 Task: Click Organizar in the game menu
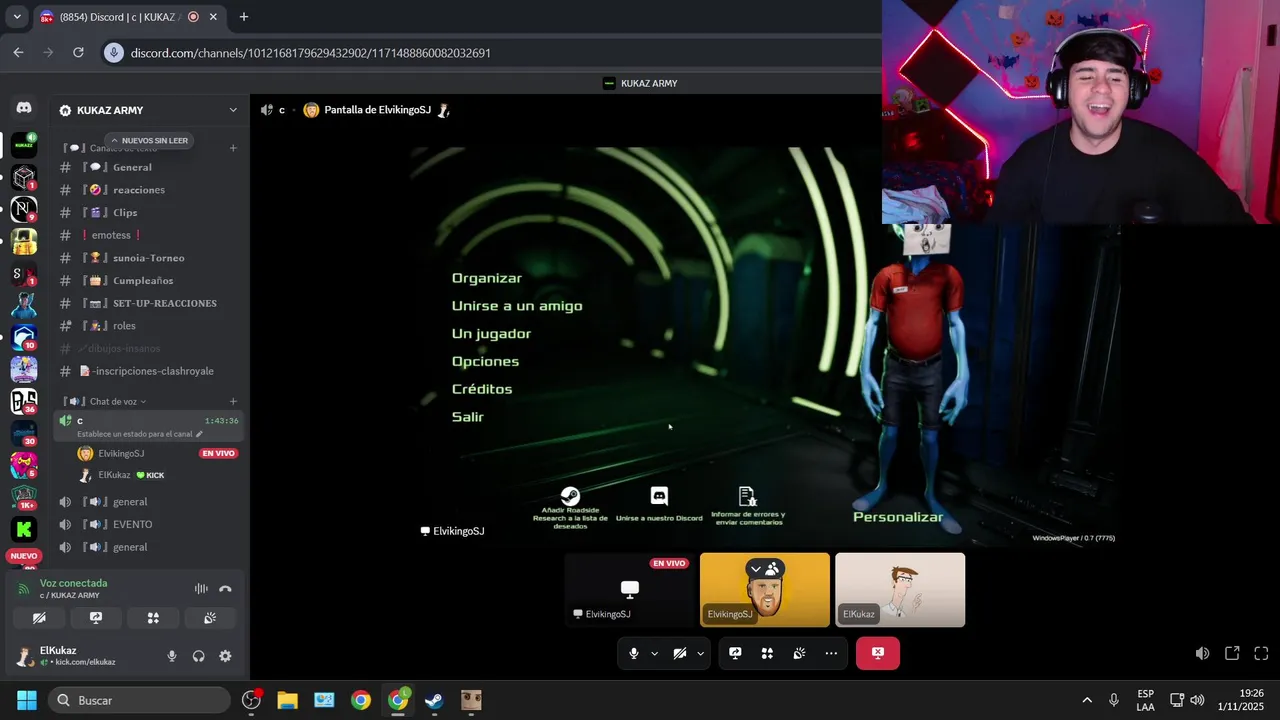(x=487, y=278)
